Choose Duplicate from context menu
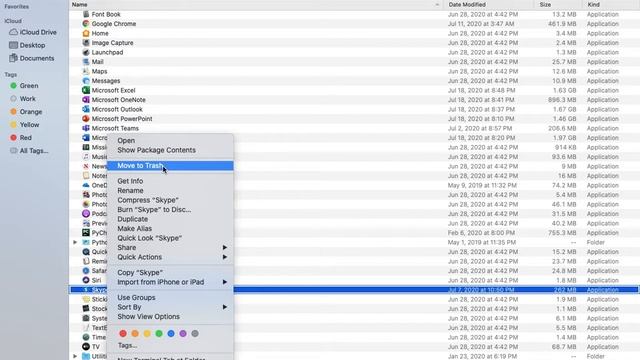The width and height of the screenshot is (640, 360). coord(170,219)
